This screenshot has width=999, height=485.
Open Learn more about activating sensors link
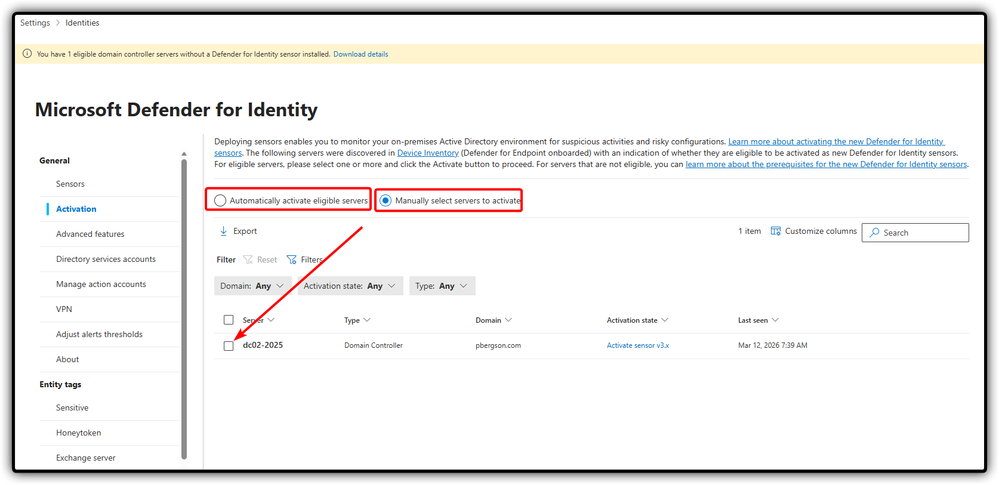tap(836, 141)
